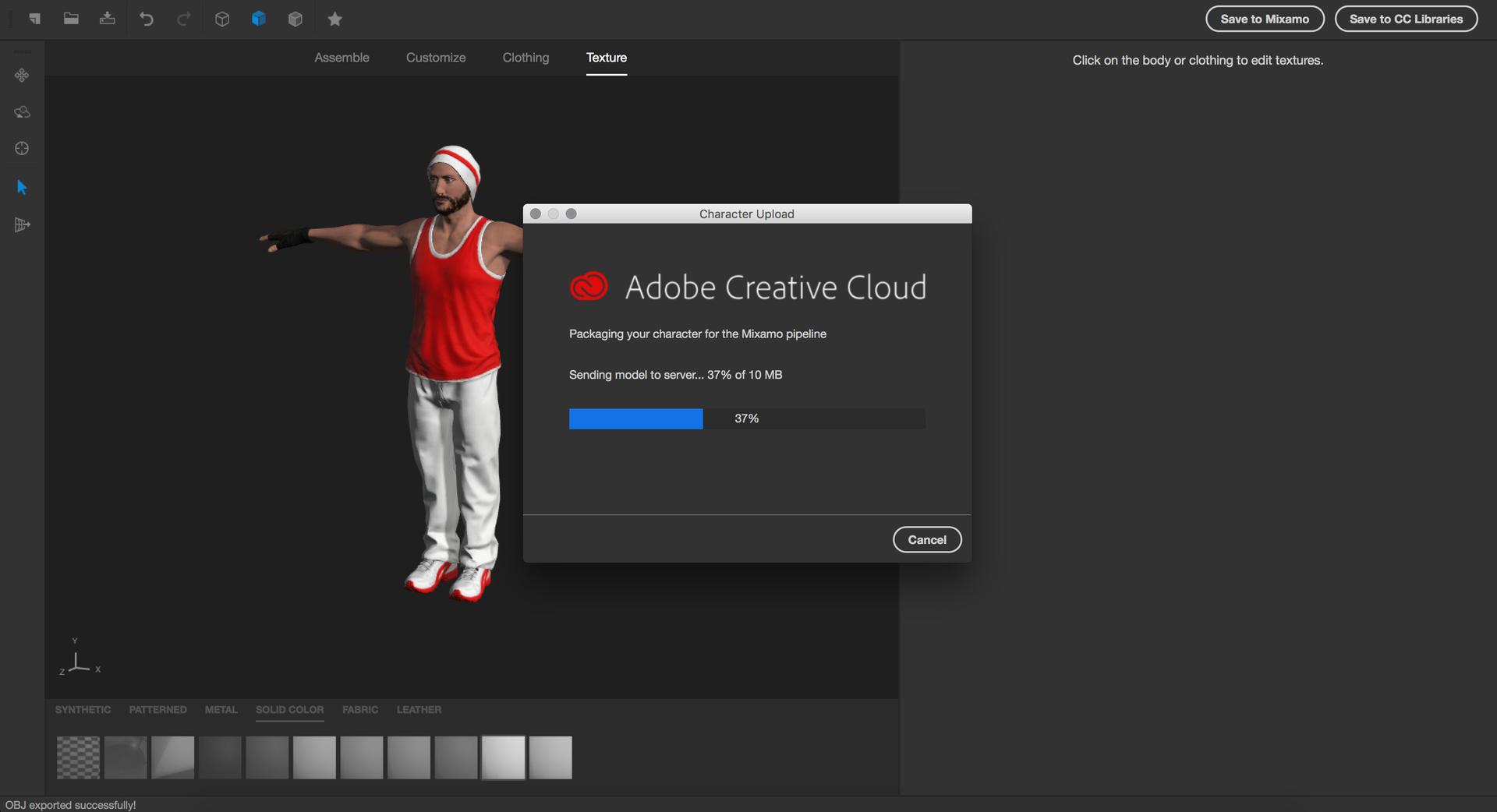Click the 'Click on the body or clothing' hint

pos(1198,60)
